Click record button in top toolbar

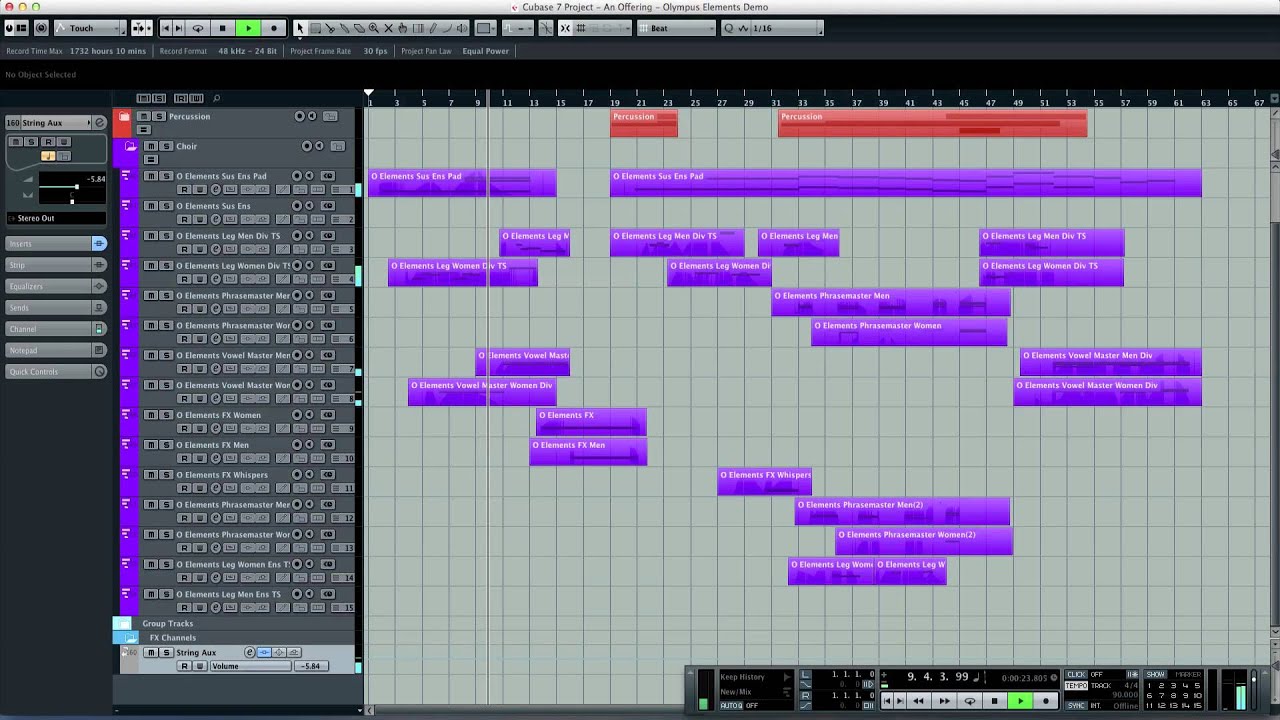point(274,28)
